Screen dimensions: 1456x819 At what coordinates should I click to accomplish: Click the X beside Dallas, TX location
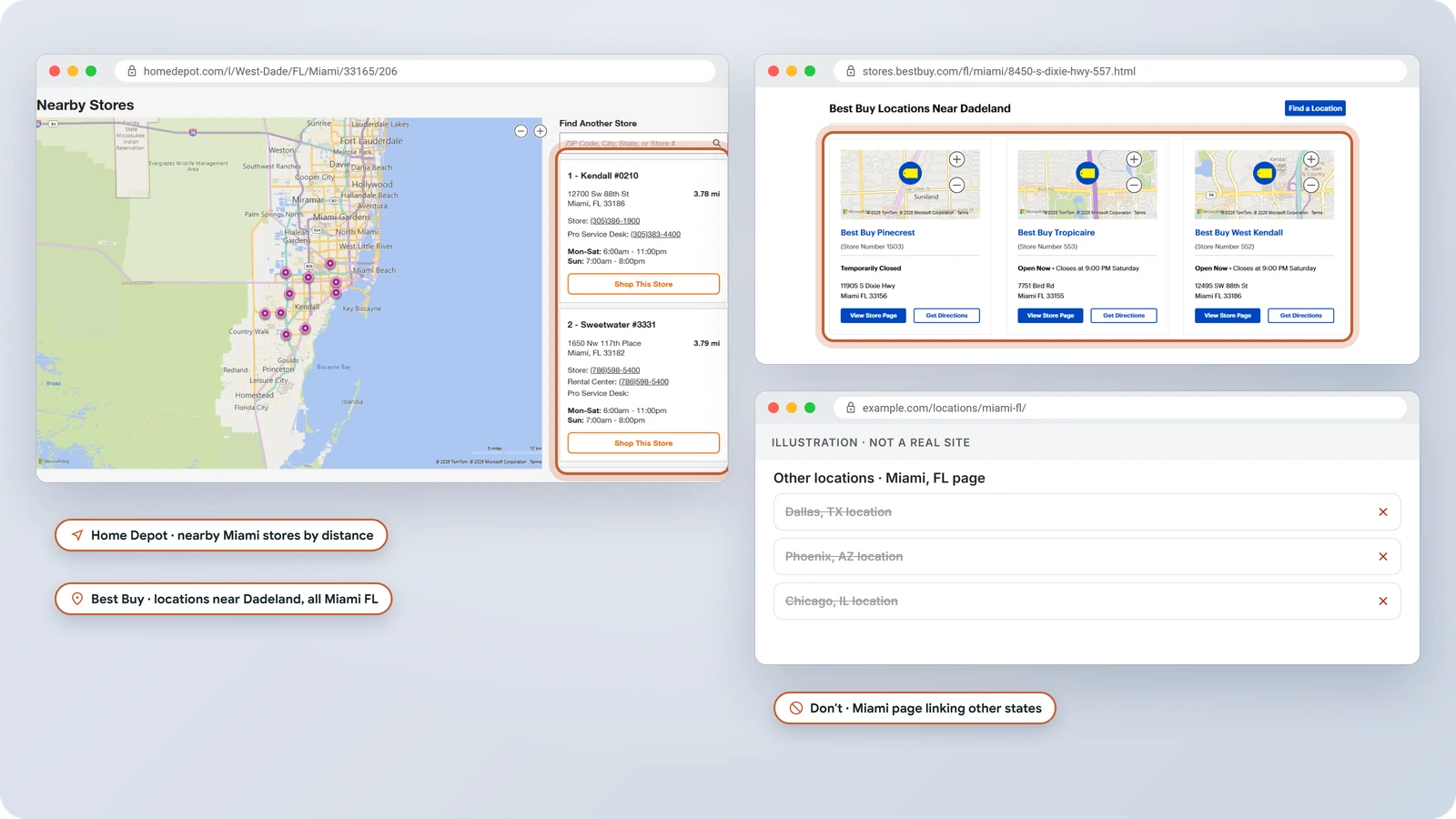point(1383,512)
